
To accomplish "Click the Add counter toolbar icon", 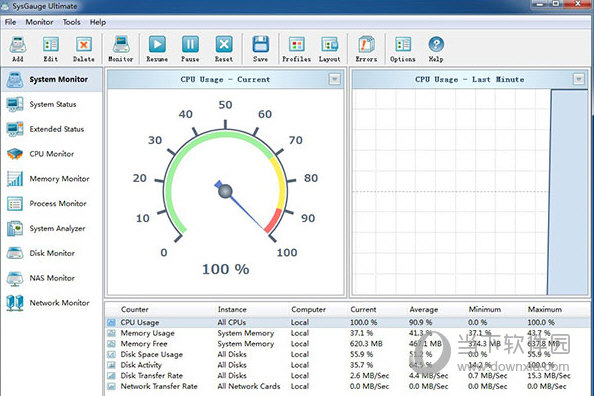I will [x=17, y=49].
